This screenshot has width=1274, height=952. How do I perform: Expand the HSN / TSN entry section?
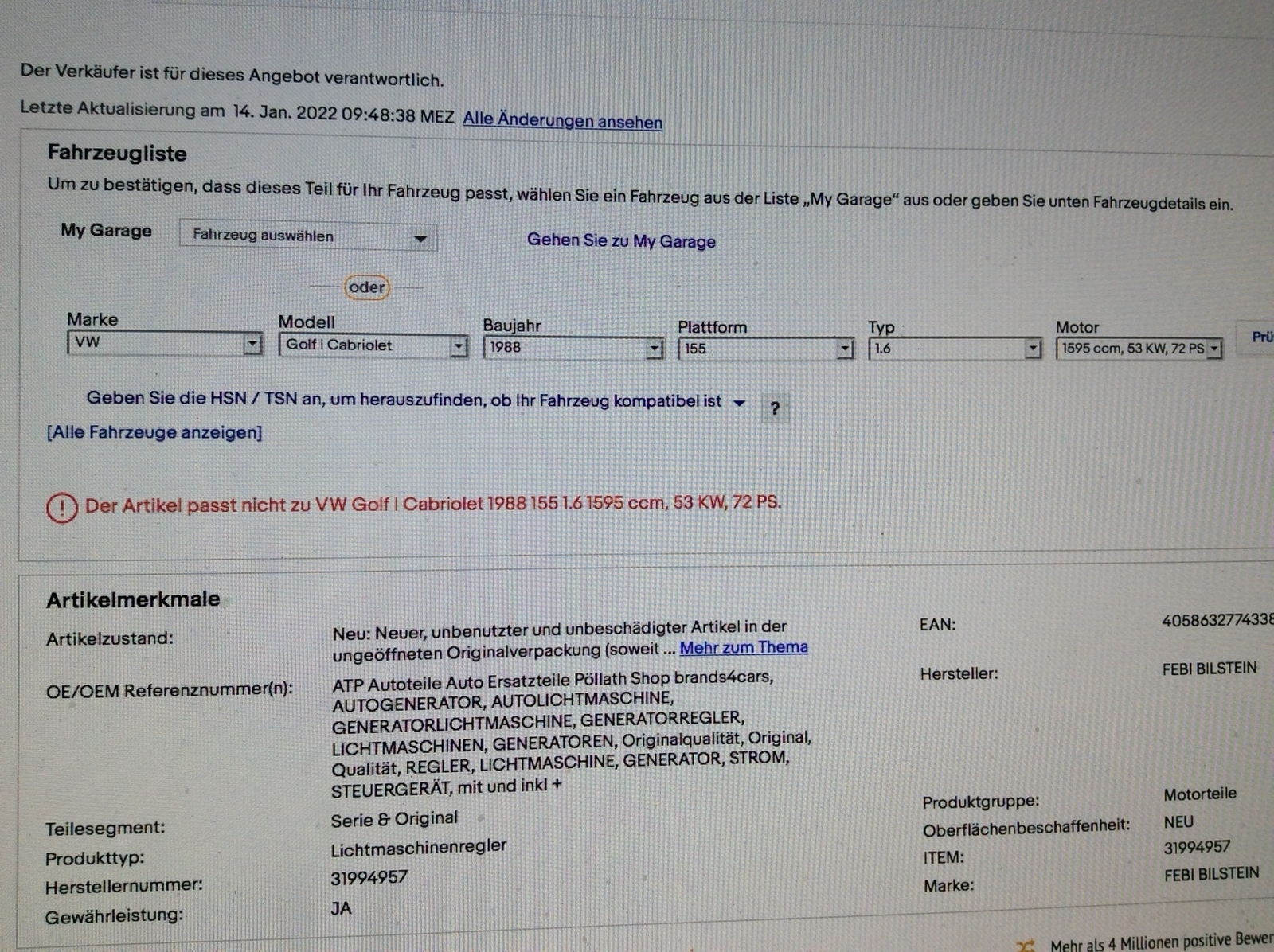click(x=739, y=403)
